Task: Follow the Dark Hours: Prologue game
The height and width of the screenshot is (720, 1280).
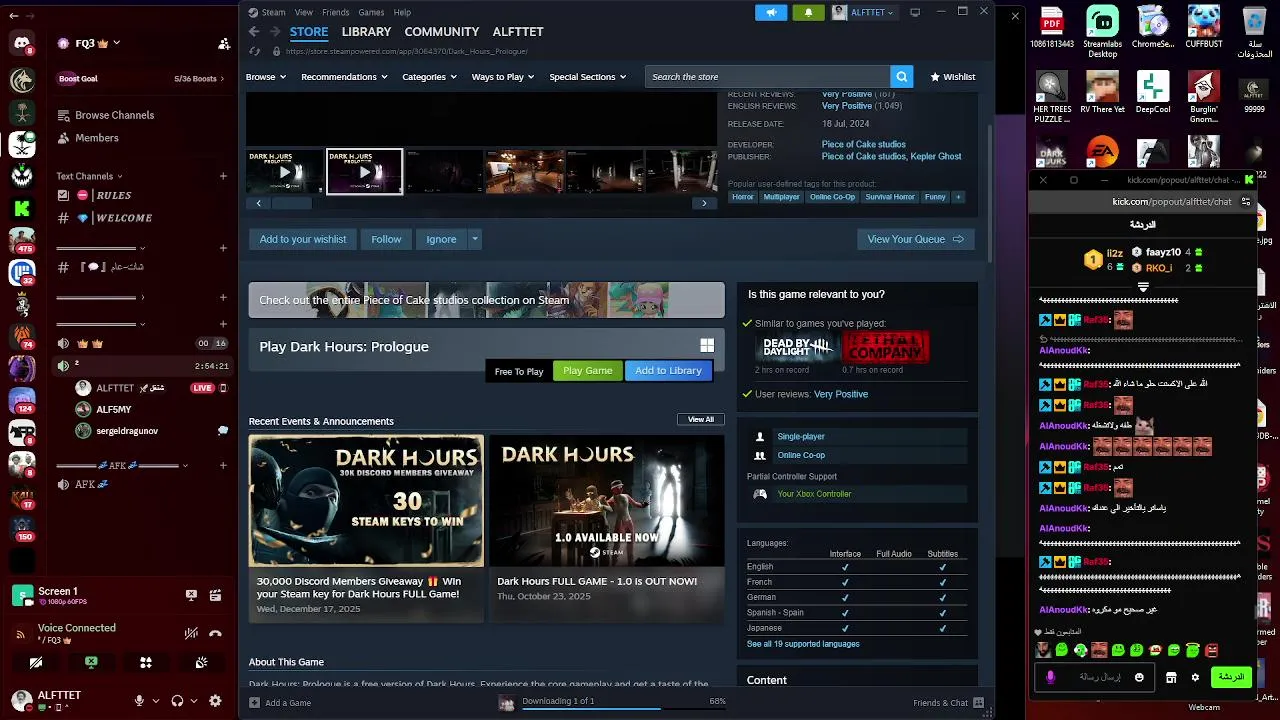Action: click(x=386, y=239)
